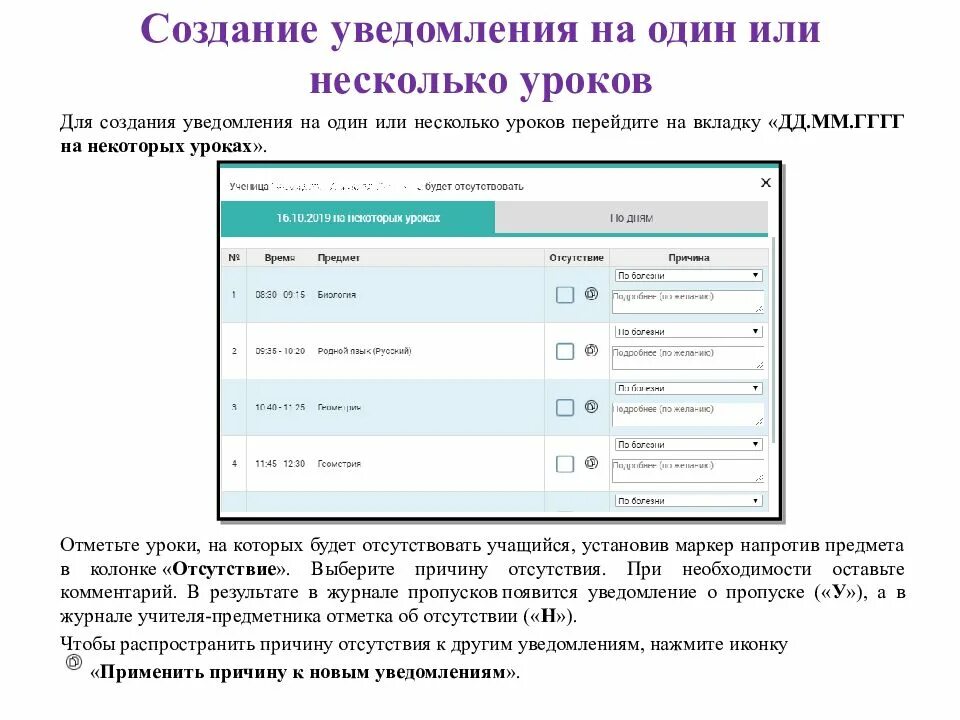Image resolution: width=960 pixels, height=720 pixels.
Task: Select the «08:30 - 09:15» time cell
Action: (x=280, y=294)
